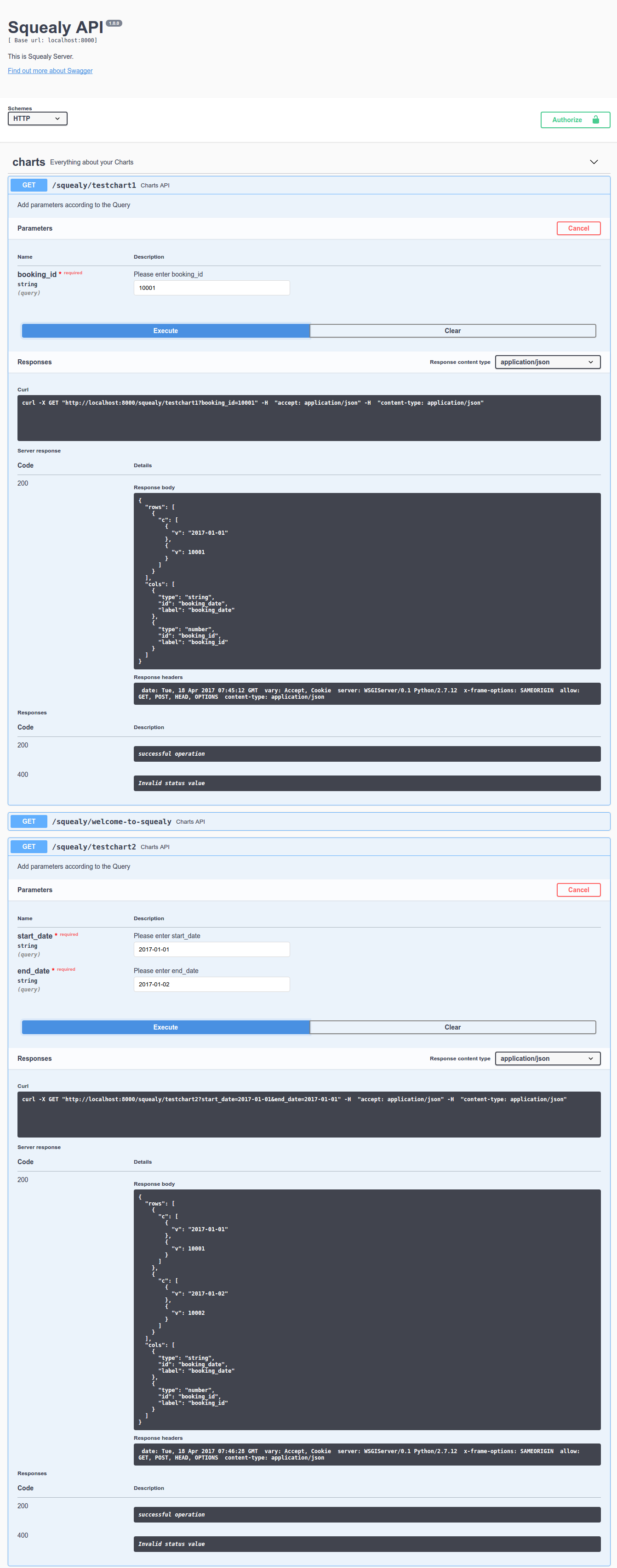Viewport: 617px width, 1568px height.
Task: Click the testchart1 curl command text
Action: pos(253,403)
